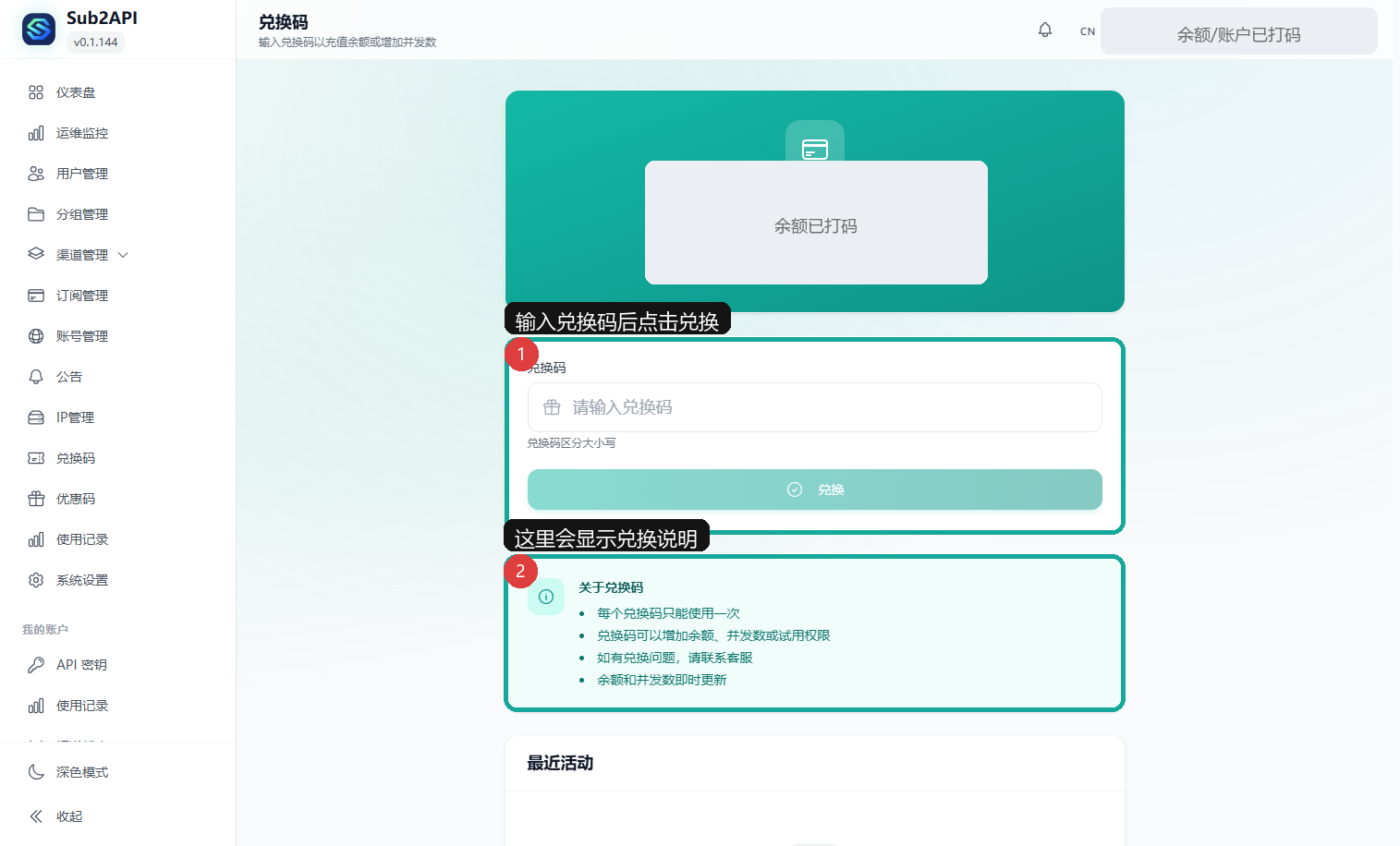1400x846 pixels.
Task: Click the IP管理 server icon
Action: pos(36,417)
